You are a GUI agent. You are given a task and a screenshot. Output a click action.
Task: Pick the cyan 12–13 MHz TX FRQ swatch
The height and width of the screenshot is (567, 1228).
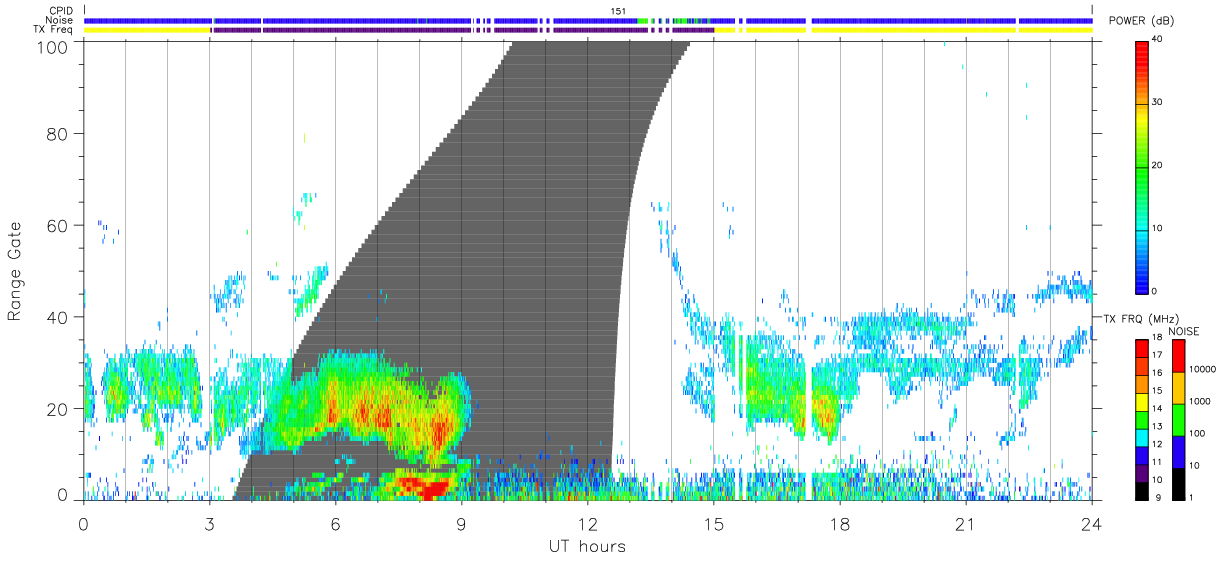coord(1142,437)
